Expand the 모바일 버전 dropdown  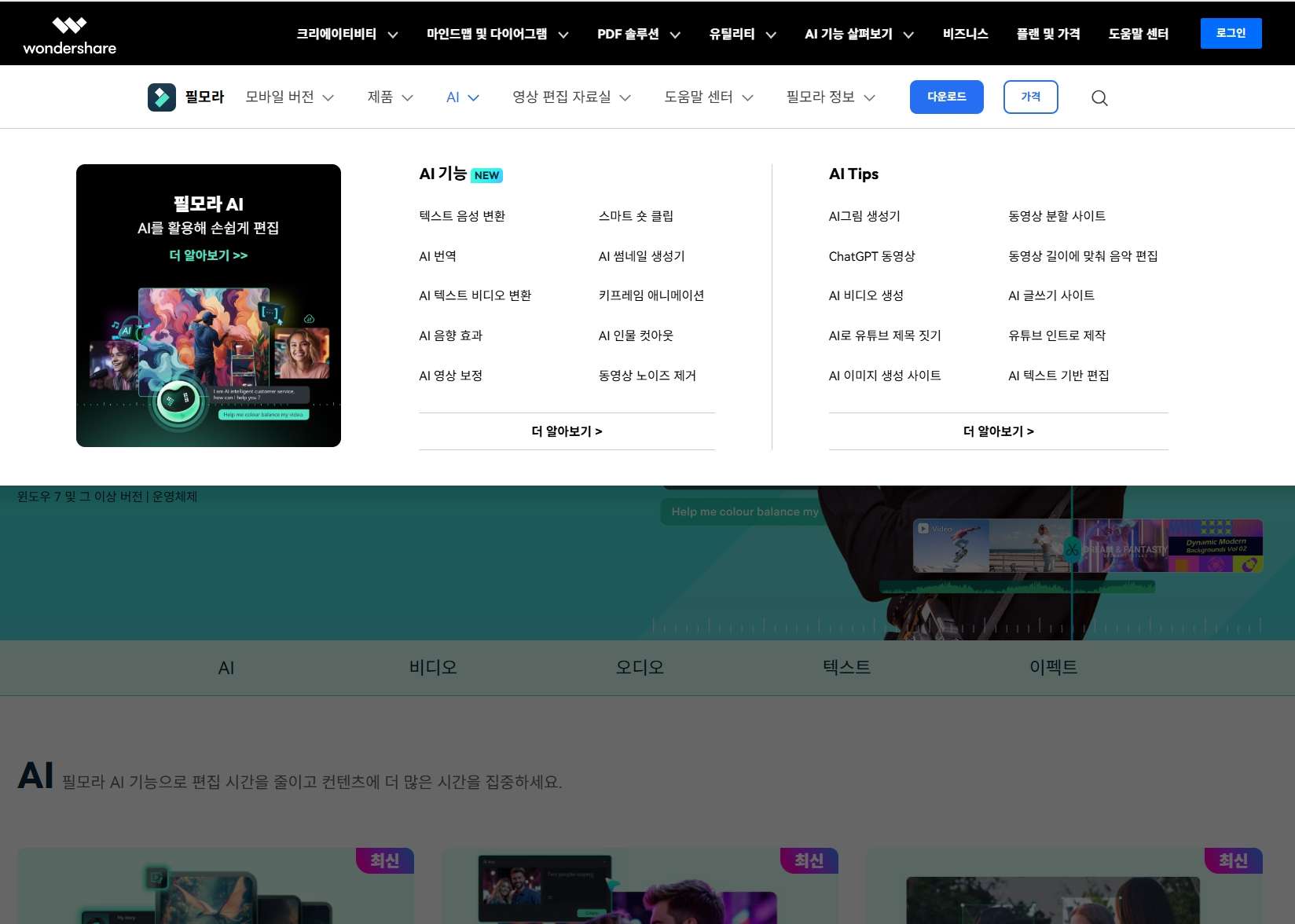point(289,97)
